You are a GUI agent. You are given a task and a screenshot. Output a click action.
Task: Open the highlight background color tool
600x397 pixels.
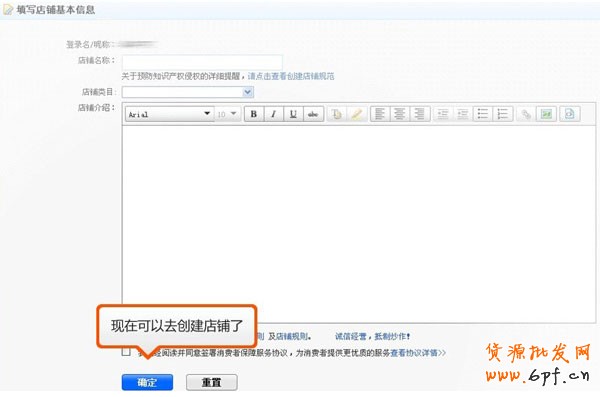point(357,114)
